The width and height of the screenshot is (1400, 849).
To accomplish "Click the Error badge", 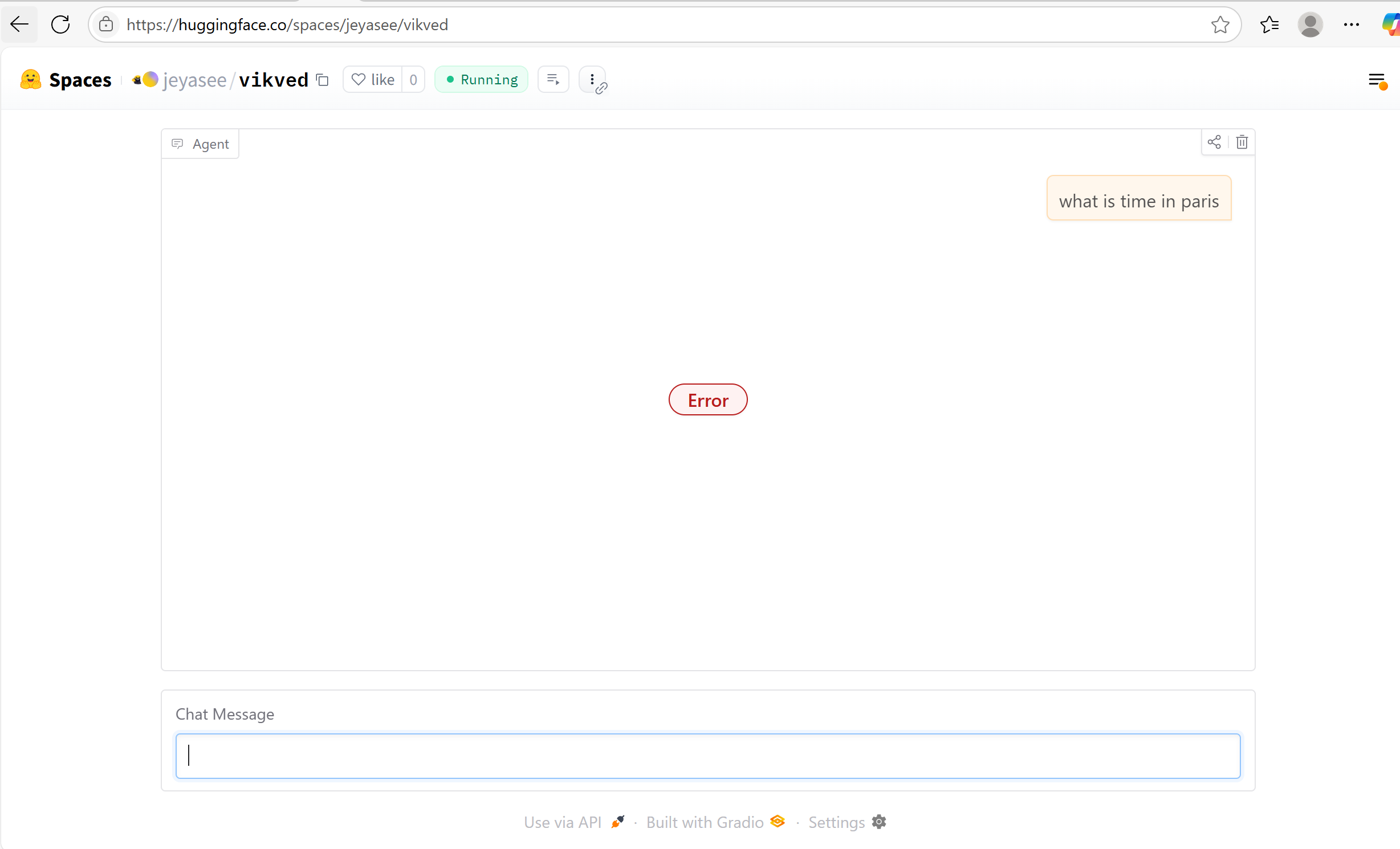I will click(x=708, y=400).
